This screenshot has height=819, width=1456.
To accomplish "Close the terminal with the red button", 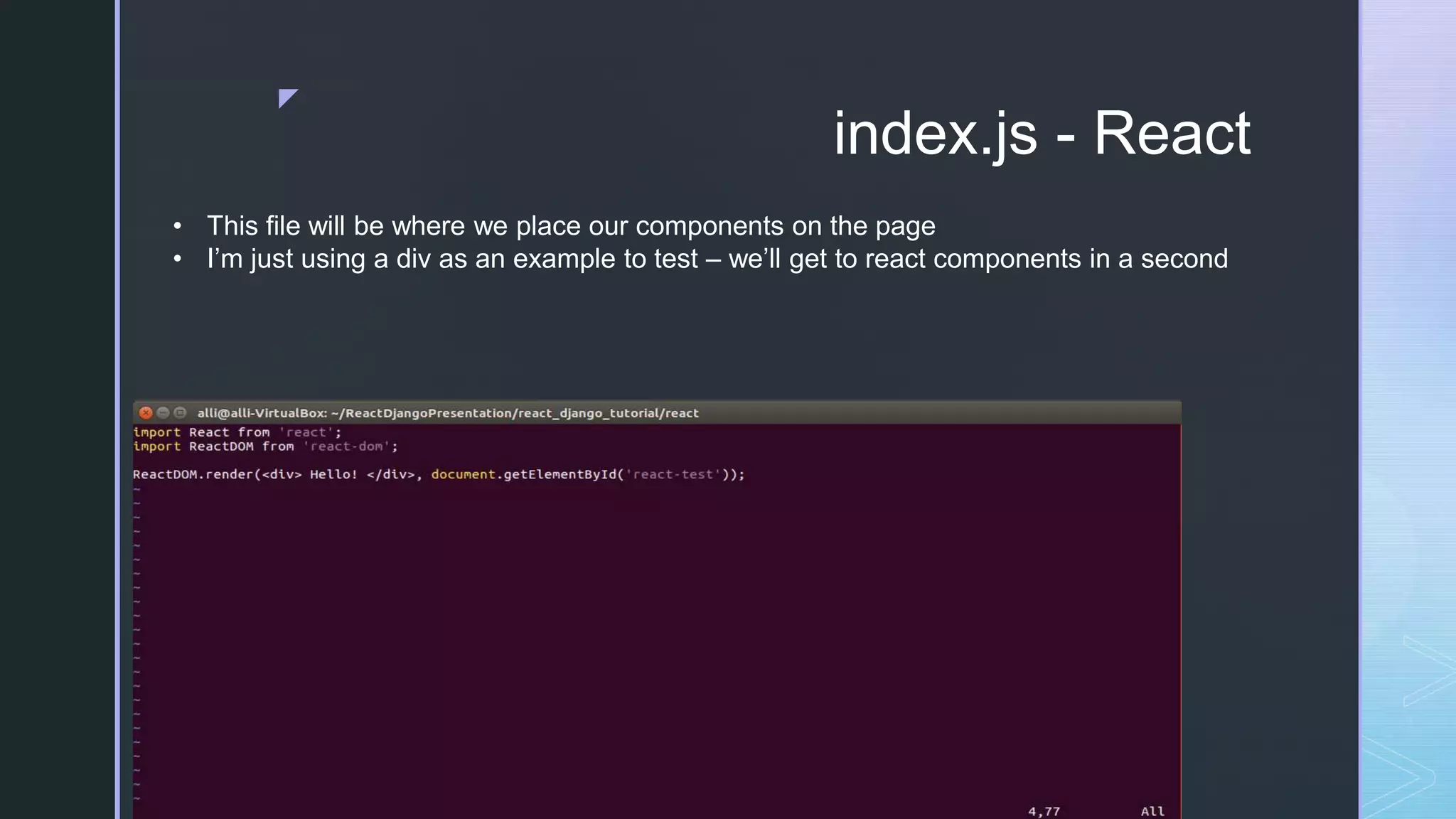I will pos(146,413).
